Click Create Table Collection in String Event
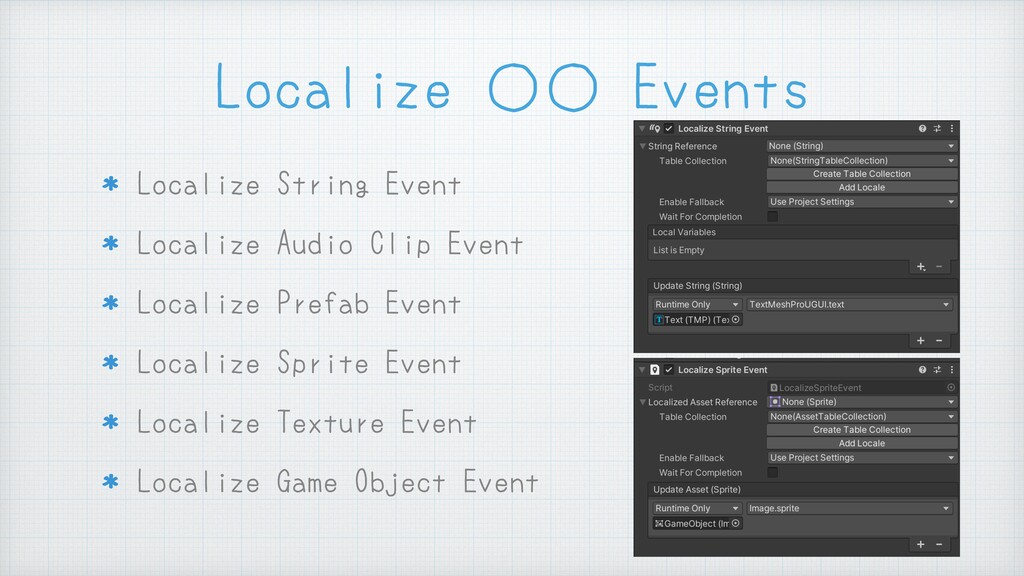Viewport: 1024px width, 576px height. (x=861, y=174)
